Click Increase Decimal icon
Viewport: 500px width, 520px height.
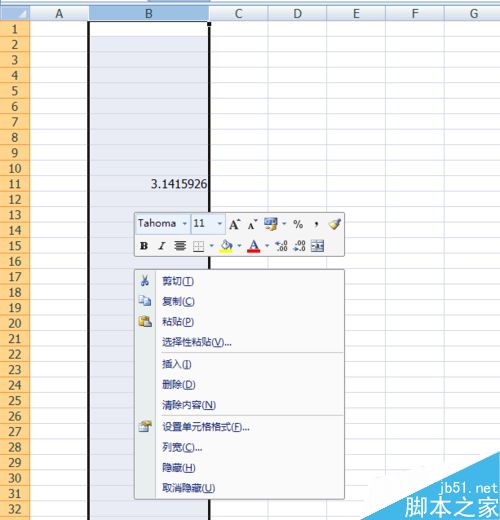[x=281, y=246]
